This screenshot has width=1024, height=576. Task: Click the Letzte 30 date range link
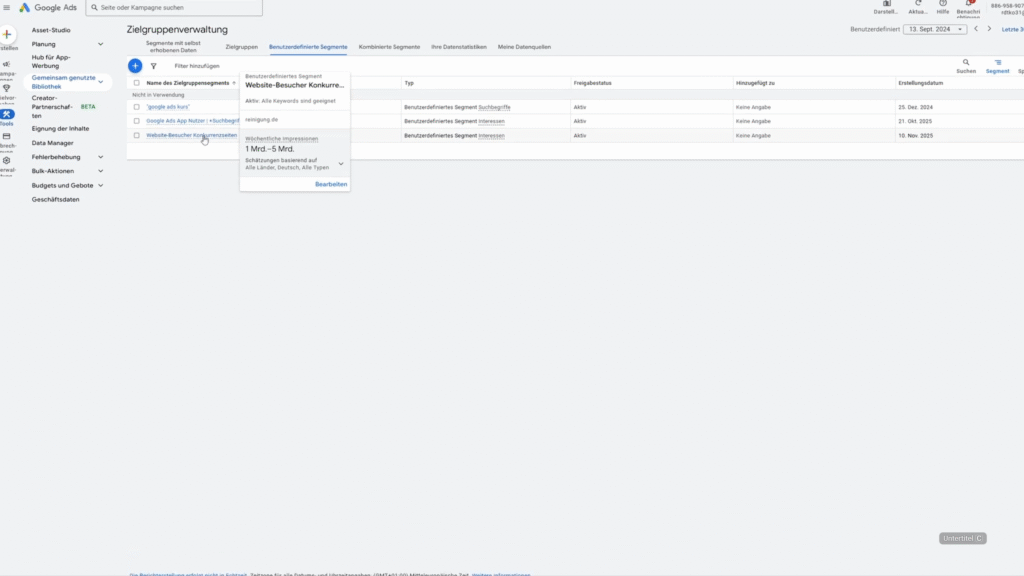[x=1012, y=29]
